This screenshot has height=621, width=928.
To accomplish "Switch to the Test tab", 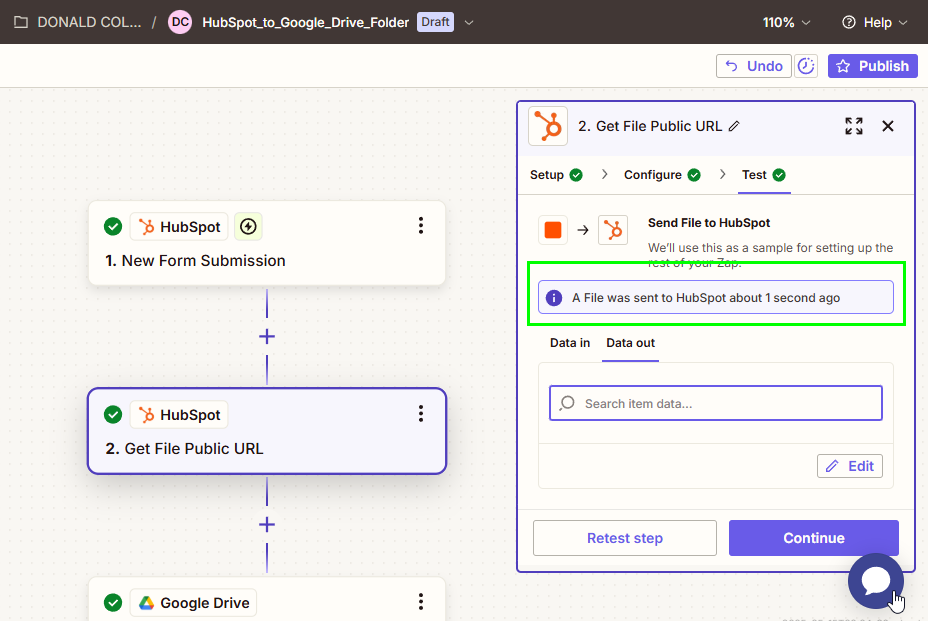I will pos(763,175).
